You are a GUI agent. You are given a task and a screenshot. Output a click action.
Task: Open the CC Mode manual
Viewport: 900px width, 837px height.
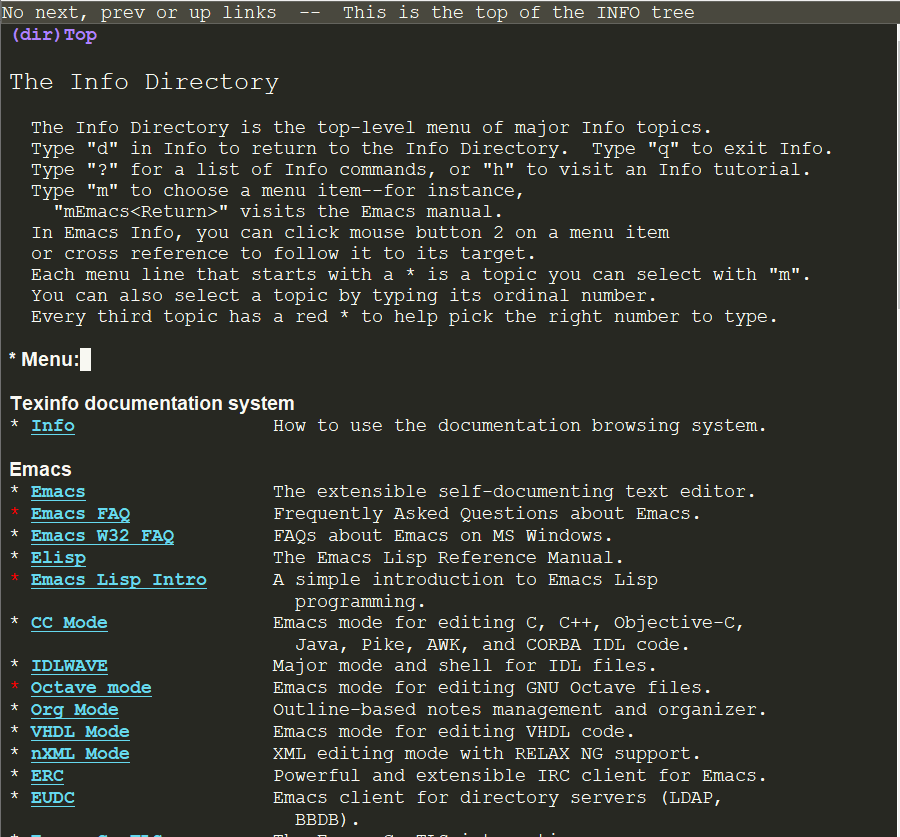point(69,622)
